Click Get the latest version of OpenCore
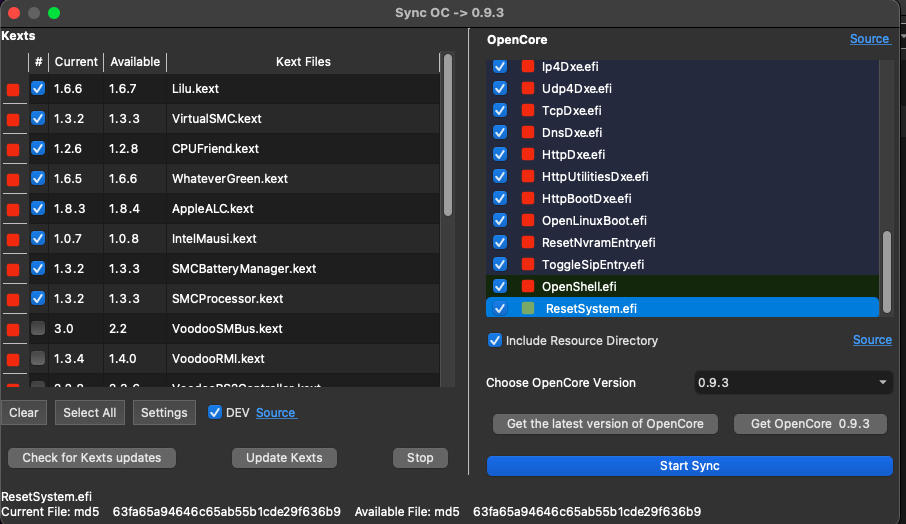 click(605, 423)
